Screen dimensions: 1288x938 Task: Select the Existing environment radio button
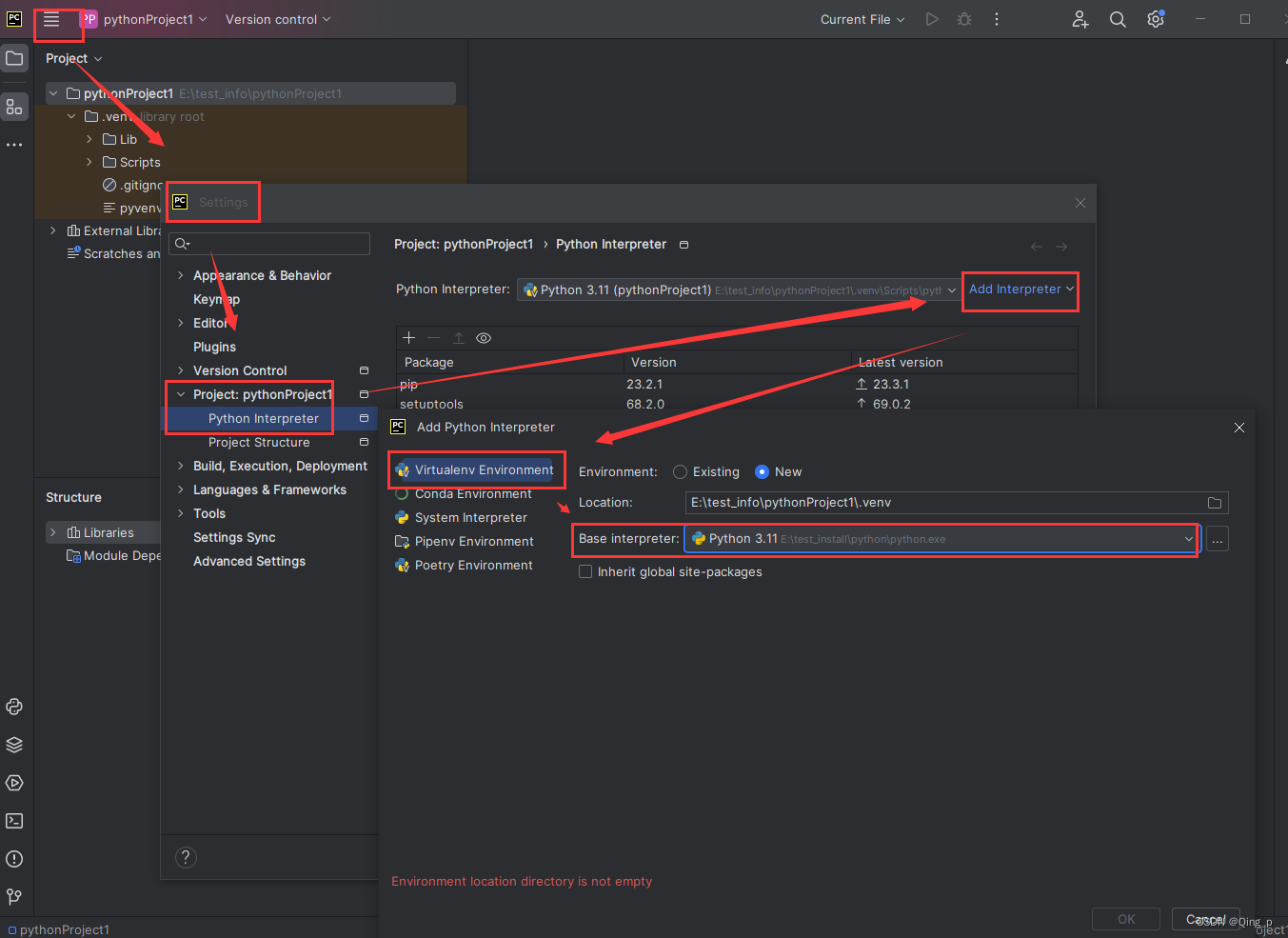tap(680, 472)
